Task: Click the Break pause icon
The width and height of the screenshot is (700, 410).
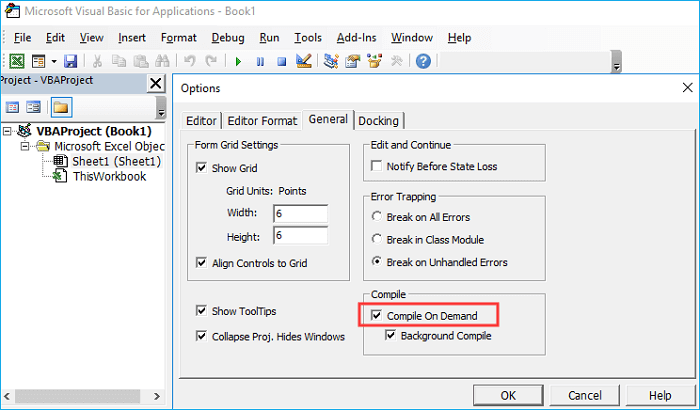Action: pos(260,61)
